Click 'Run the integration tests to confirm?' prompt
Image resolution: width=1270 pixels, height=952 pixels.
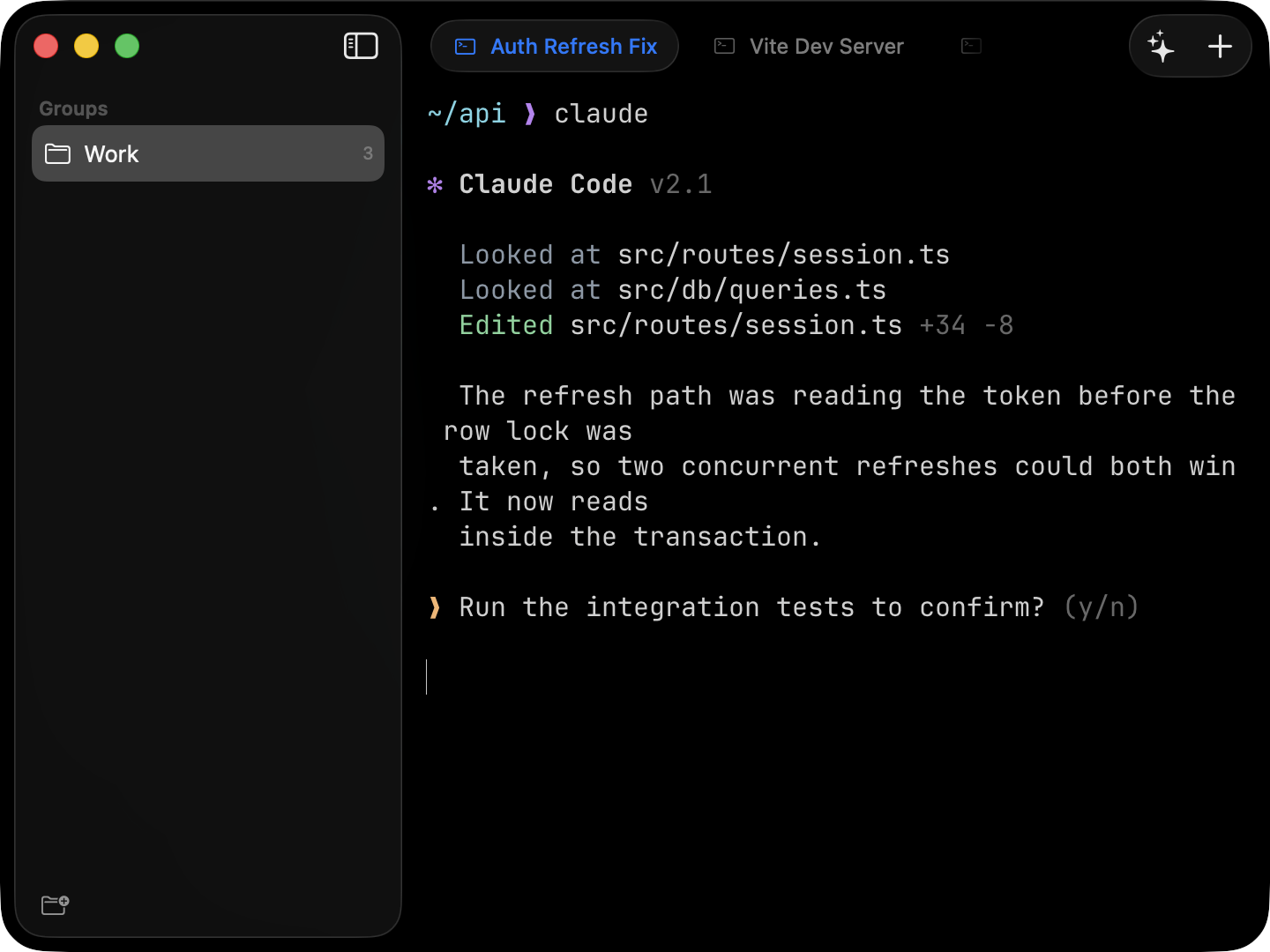click(x=752, y=607)
